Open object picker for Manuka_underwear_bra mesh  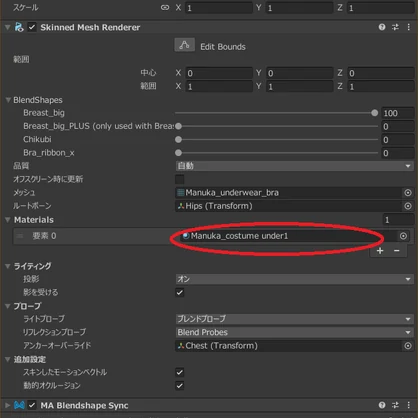point(408,193)
